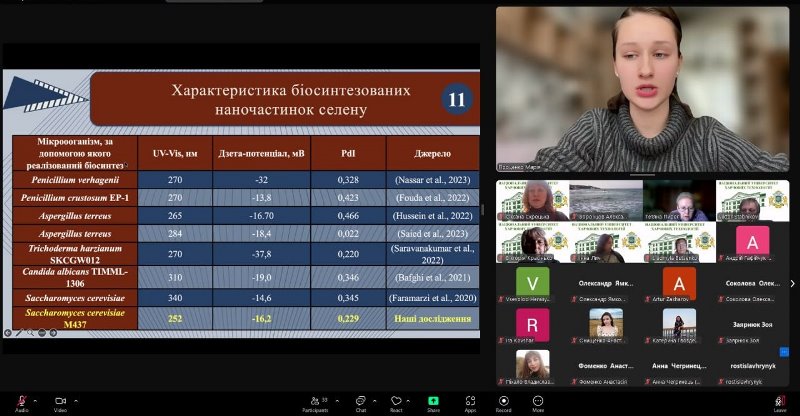Select pink A avatar participant tile
The image size is (800, 416).
(753, 242)
